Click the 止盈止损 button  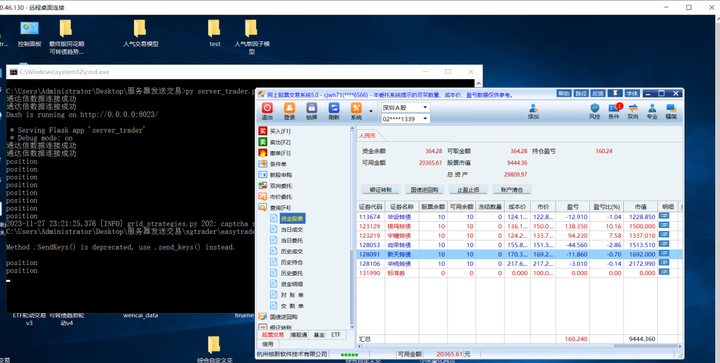pyautogui.click(x=468, y=190)
